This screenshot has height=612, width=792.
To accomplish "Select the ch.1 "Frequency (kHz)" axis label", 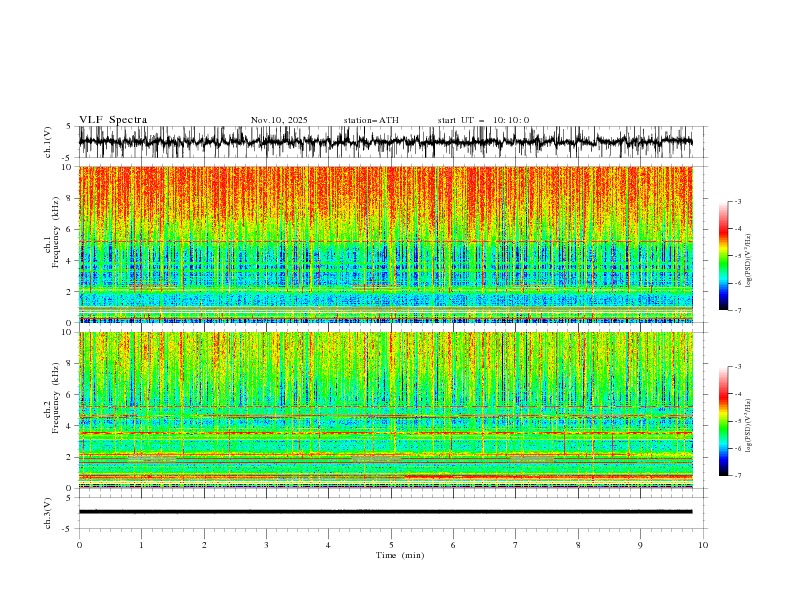I will [x=56, y=230].
